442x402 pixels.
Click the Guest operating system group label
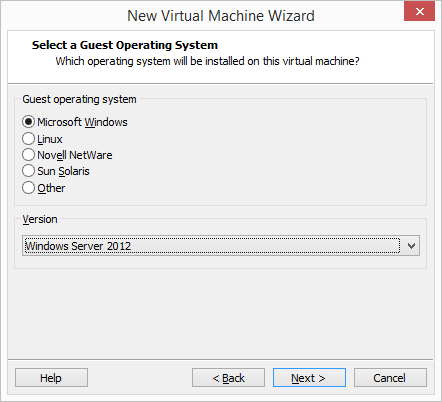[x=79, y=99]
